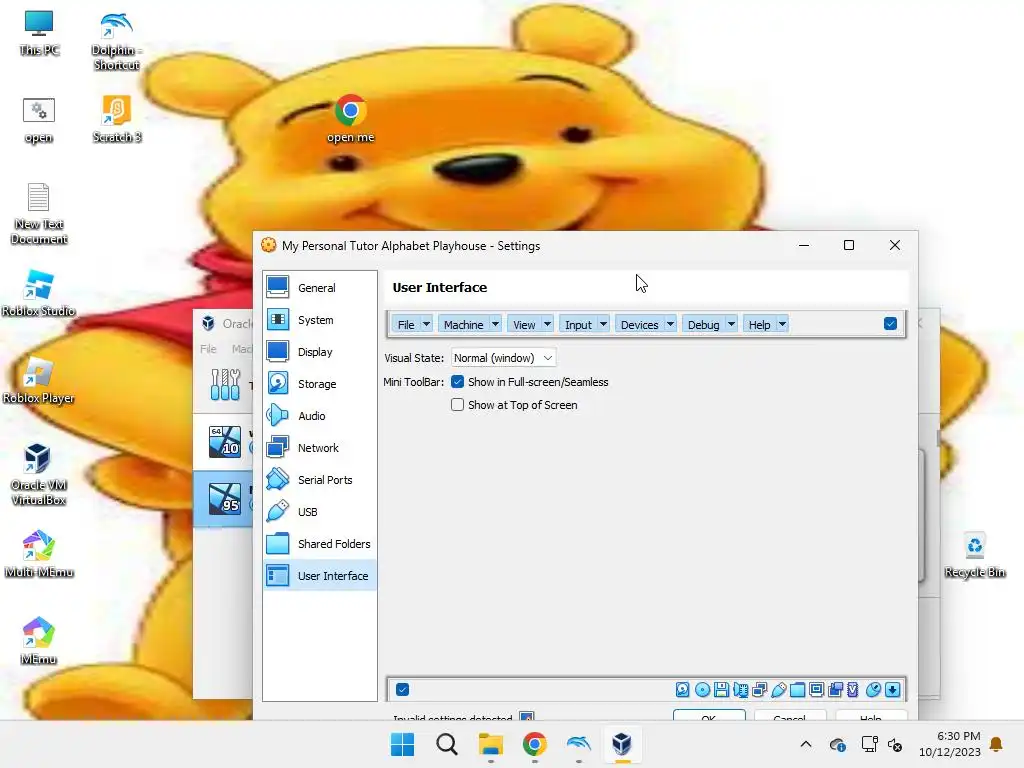This screenshot has width=1024, height=768.
Task: Click the audio indicator in status bar editor
Action: coord(741,690)
